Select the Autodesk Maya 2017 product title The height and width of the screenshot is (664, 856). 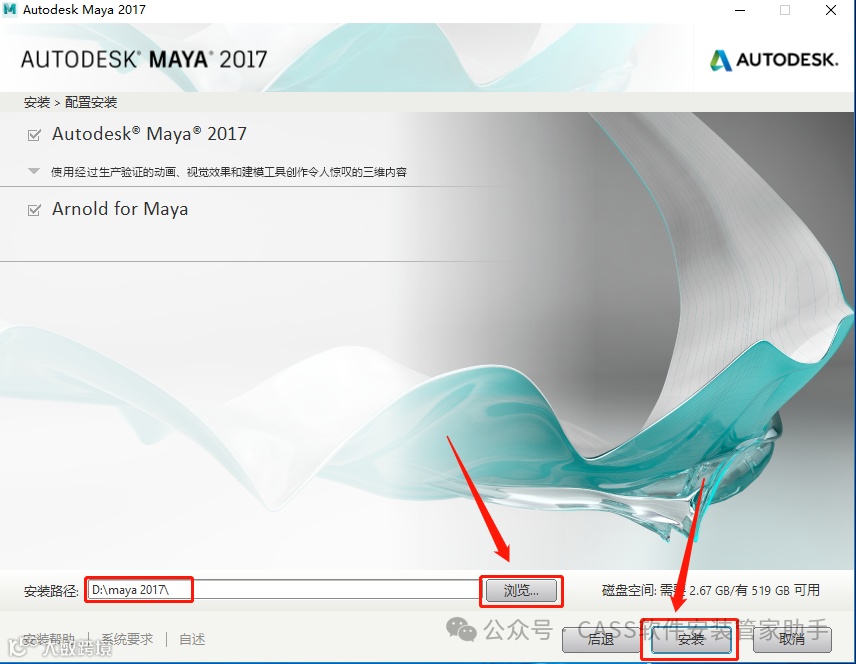149,134
